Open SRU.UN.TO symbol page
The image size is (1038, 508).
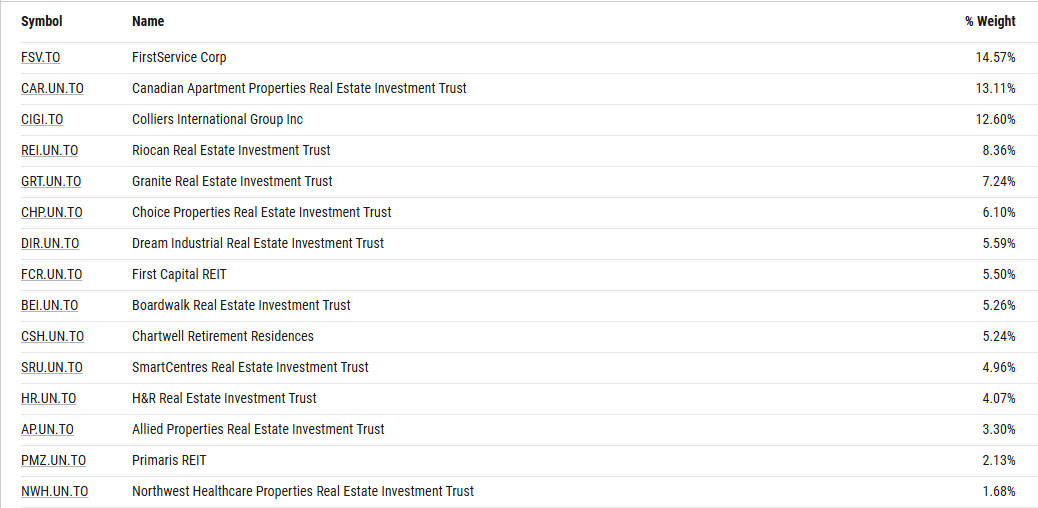coord(52,368)
